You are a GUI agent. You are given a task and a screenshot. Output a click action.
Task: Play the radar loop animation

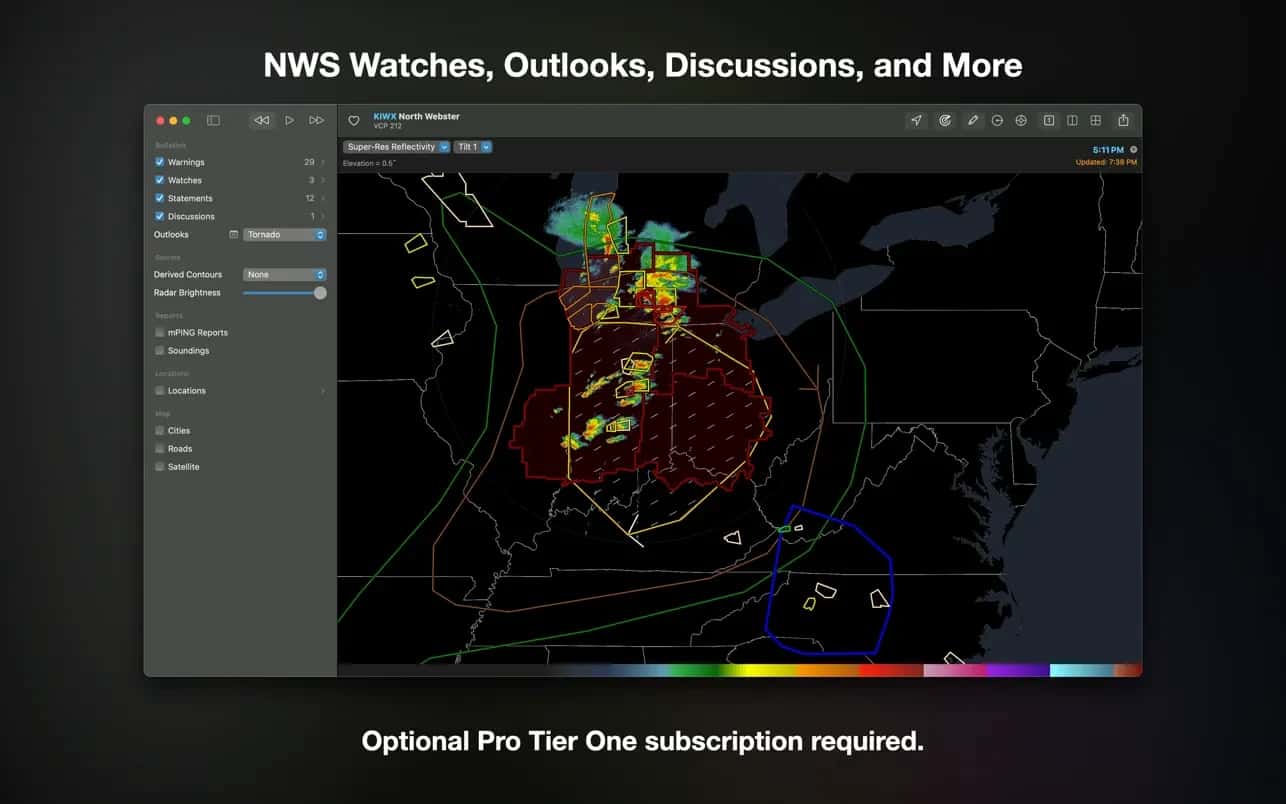tap(289, 120)
